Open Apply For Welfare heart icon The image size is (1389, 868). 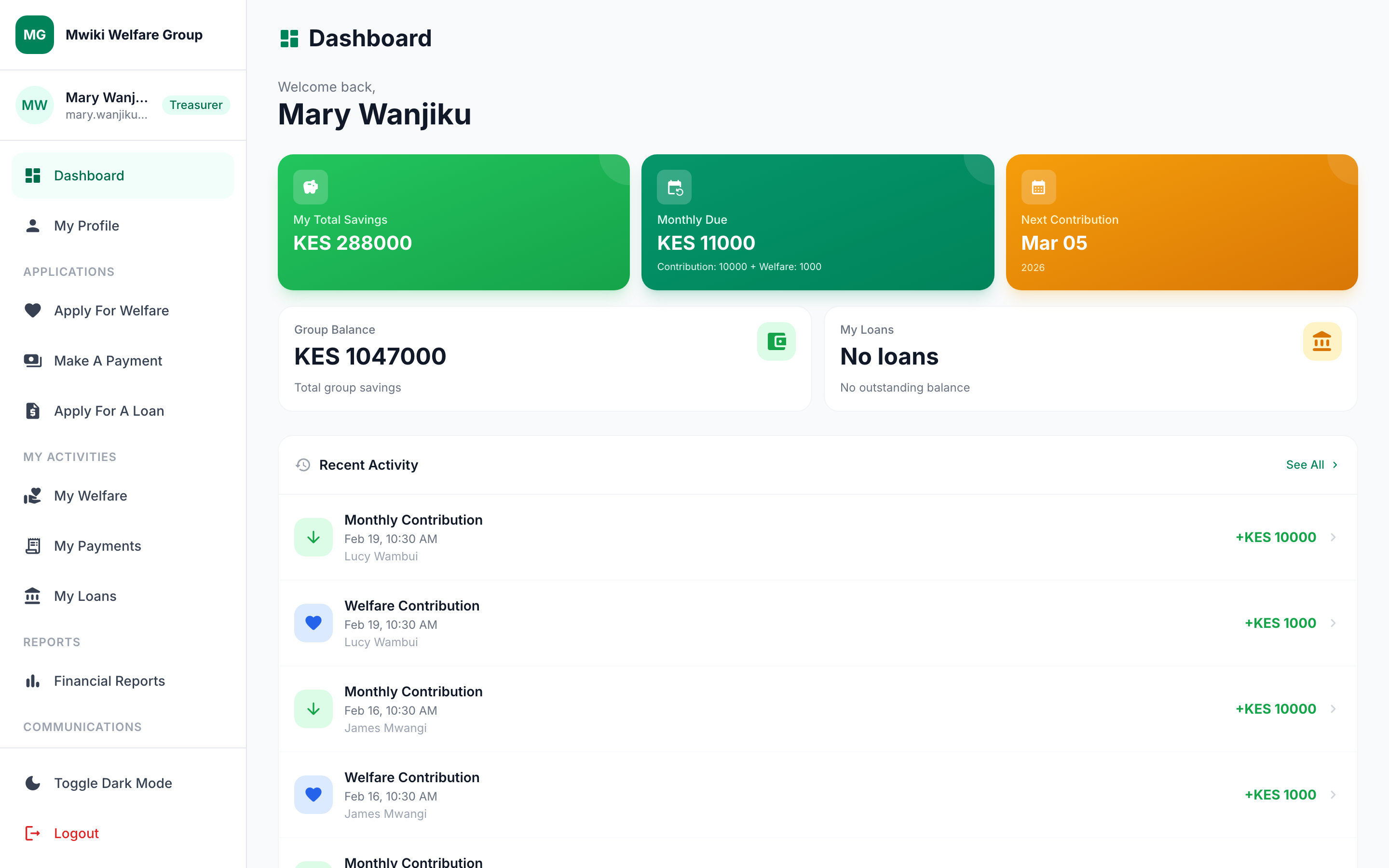point(33,310)
